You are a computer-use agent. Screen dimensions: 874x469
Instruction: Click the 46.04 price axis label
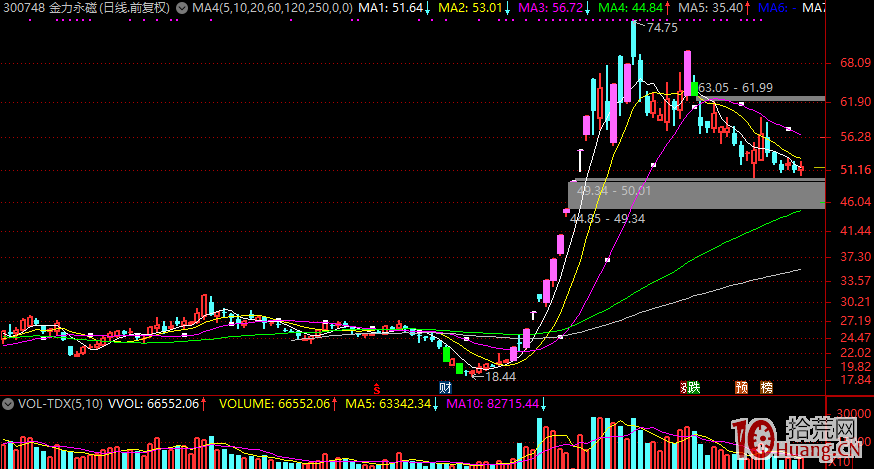coord(856,202)
